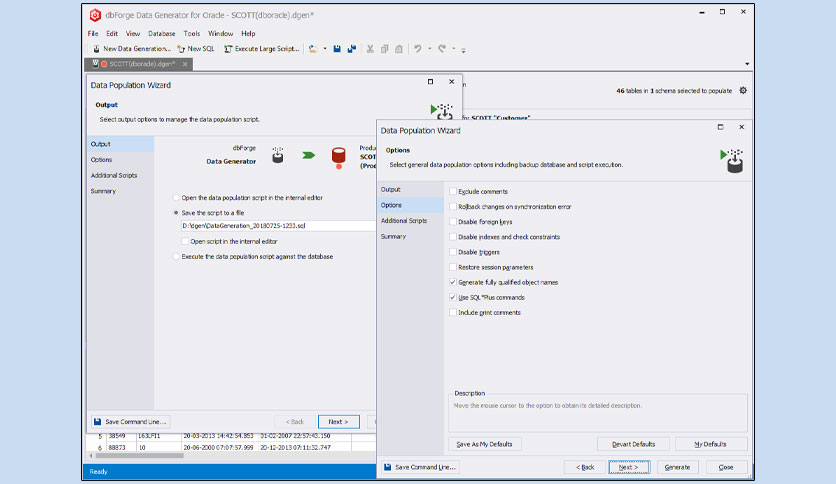Select Output page in front wizard
Viewport: 836px width, 484px height.
(410, 189)
